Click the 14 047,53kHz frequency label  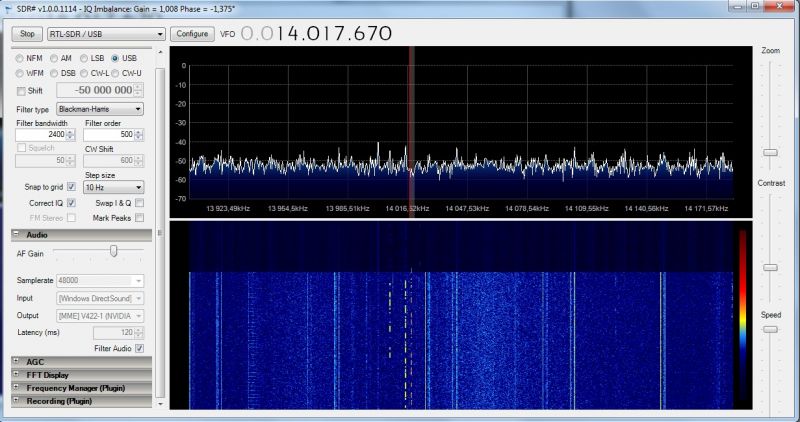pos(467,209)
